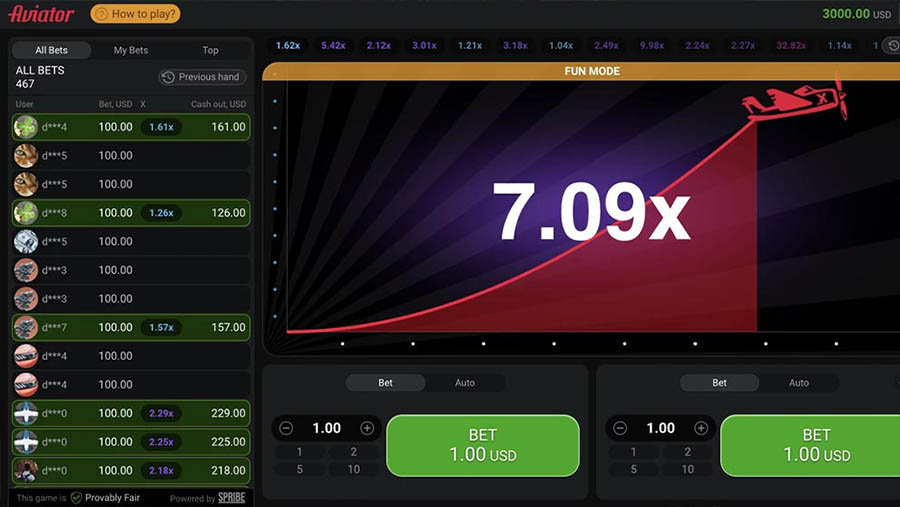
Task: Place bet with first green BET button
Action: [x=482, y=445]
